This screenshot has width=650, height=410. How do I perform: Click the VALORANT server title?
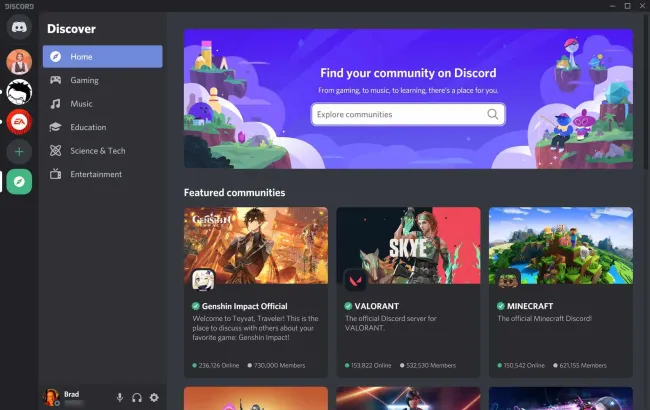pyautogui.click(x=376, y=306)
